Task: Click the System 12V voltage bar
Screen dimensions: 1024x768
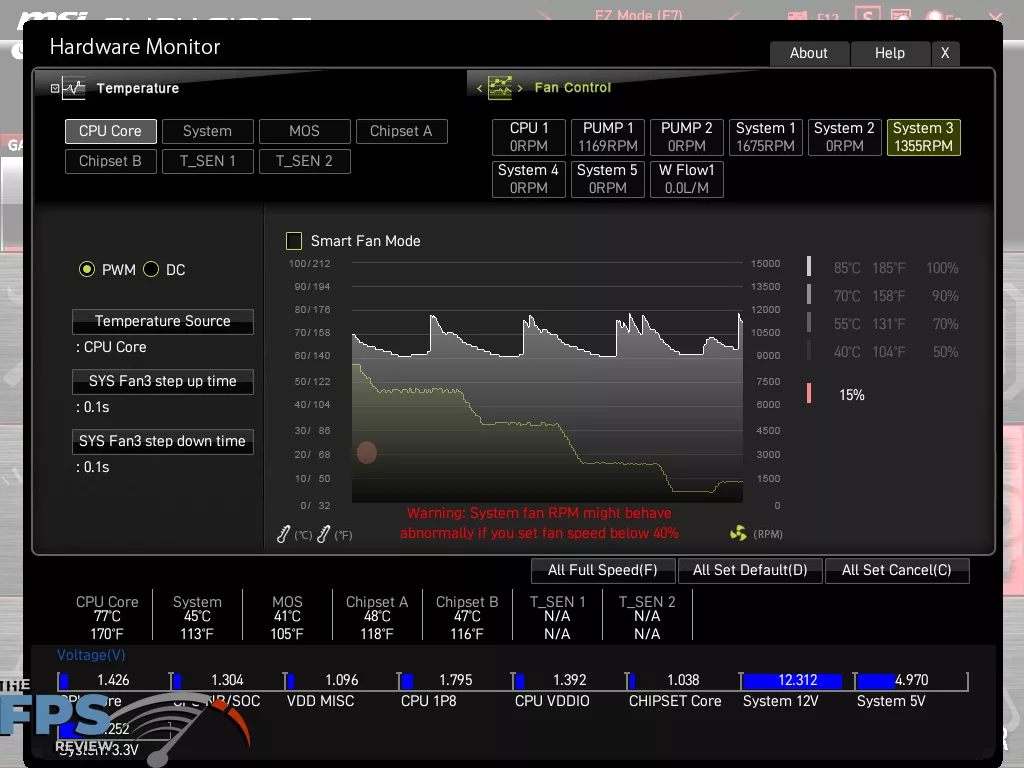Action: click(797, 681)
